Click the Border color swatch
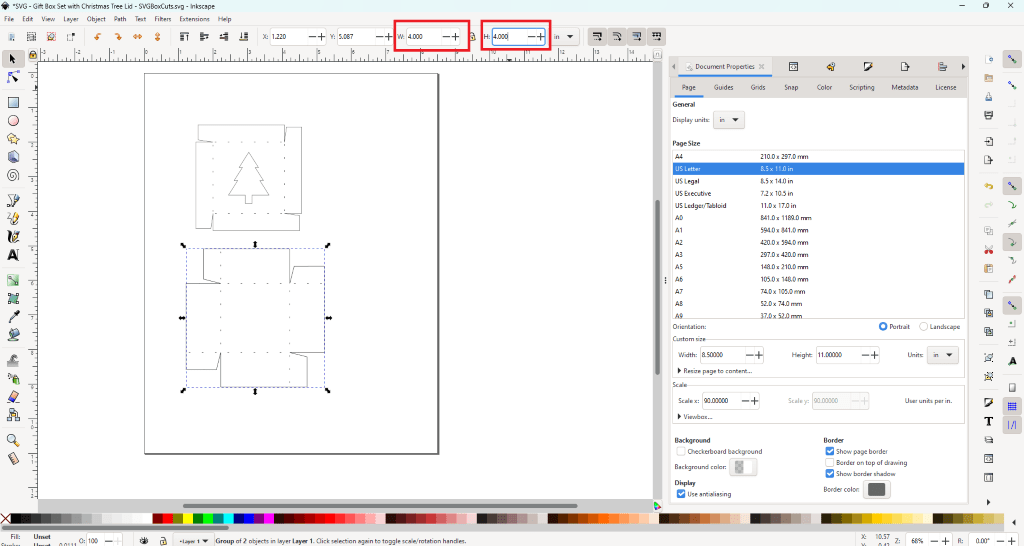Image resolution: width=1024 pixels, height=546 pixels. tap(876, 489)
